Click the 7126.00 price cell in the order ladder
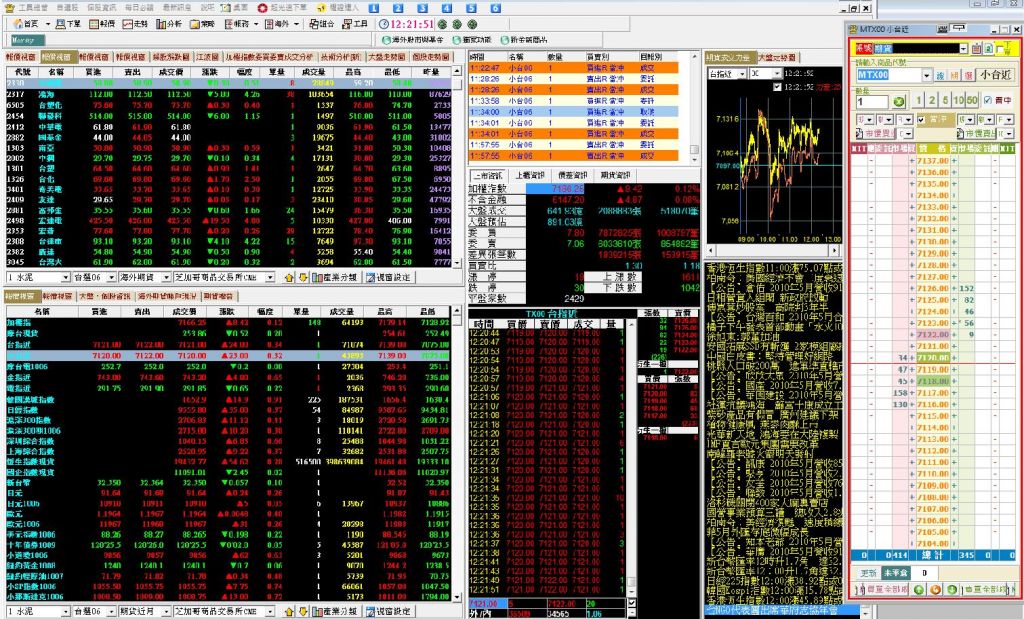Screen dimensions: 1024x619 coord(933,288)
